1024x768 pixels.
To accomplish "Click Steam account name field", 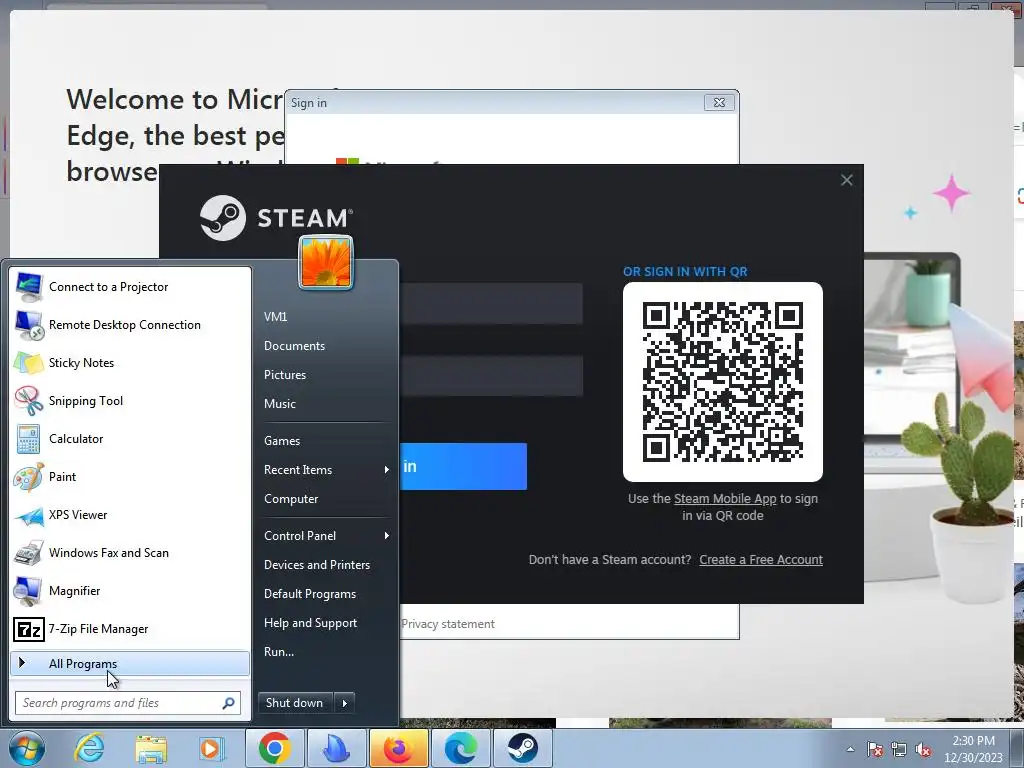I will pyautogui.click(x=490, y=304).
